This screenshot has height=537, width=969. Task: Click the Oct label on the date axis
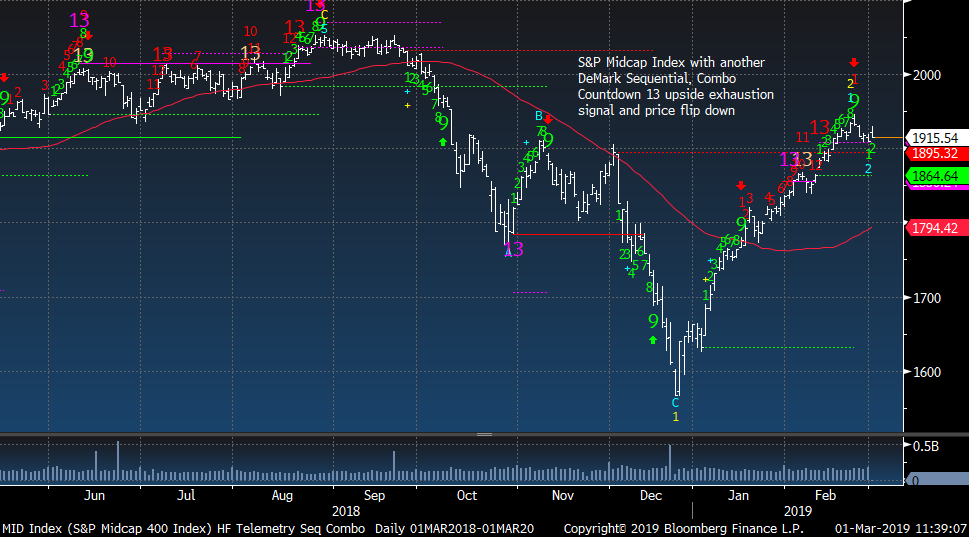pyautogui.click(x=467, y=496)
